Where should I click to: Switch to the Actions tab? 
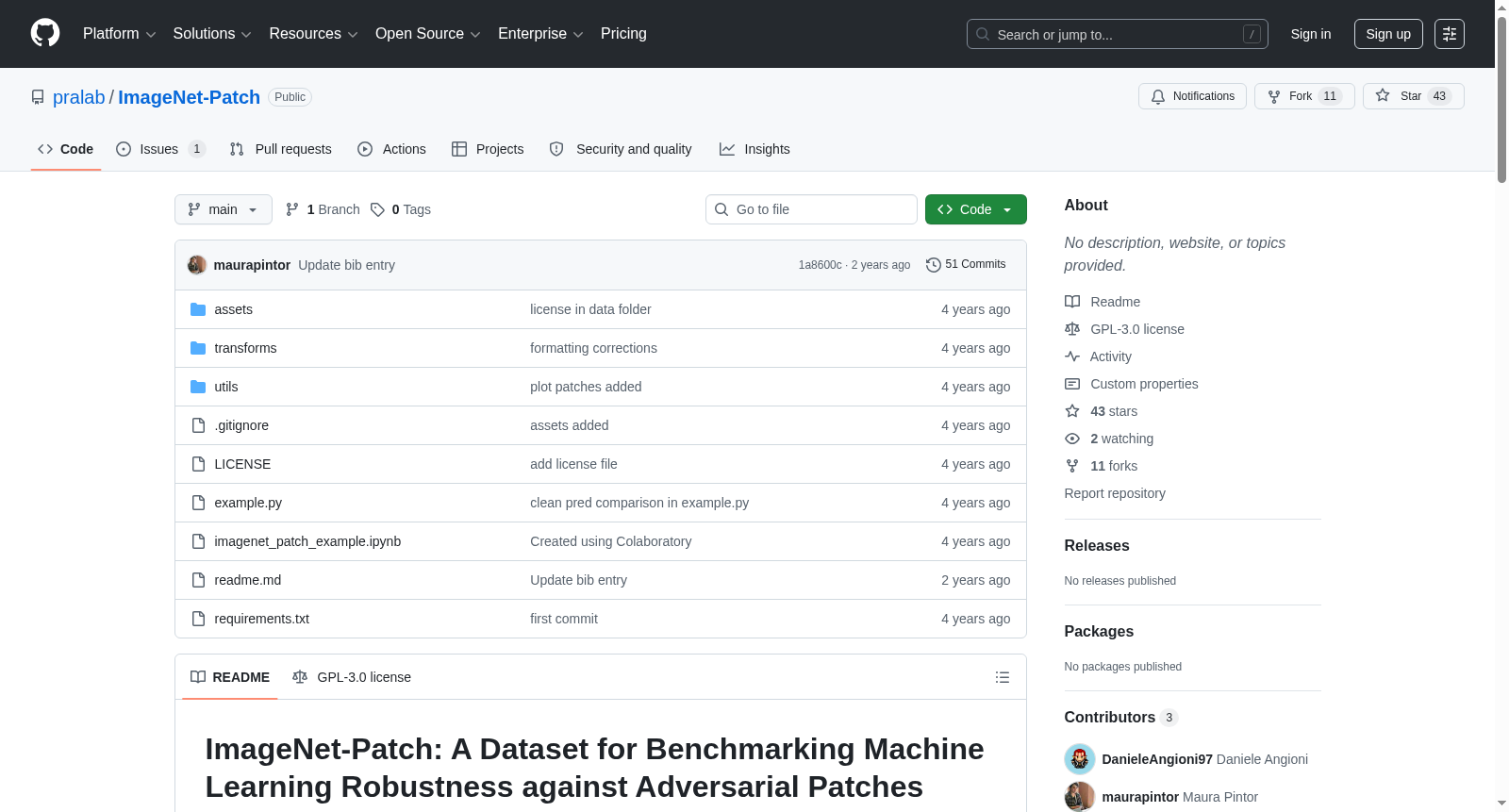pos(392,149)
